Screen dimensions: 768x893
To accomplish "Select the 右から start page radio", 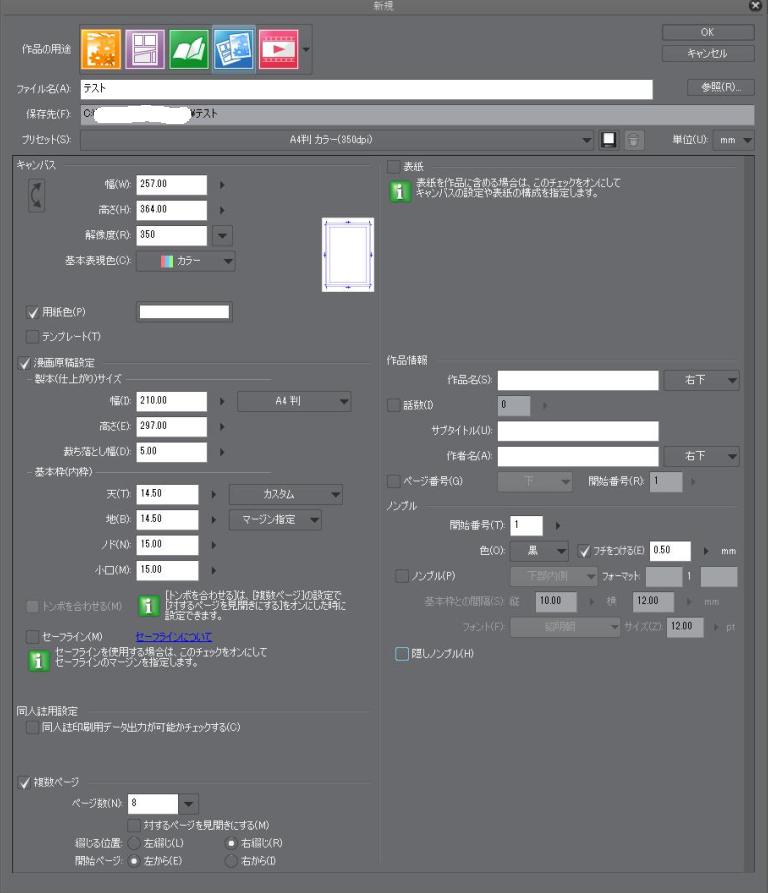I will click(231, 861).
